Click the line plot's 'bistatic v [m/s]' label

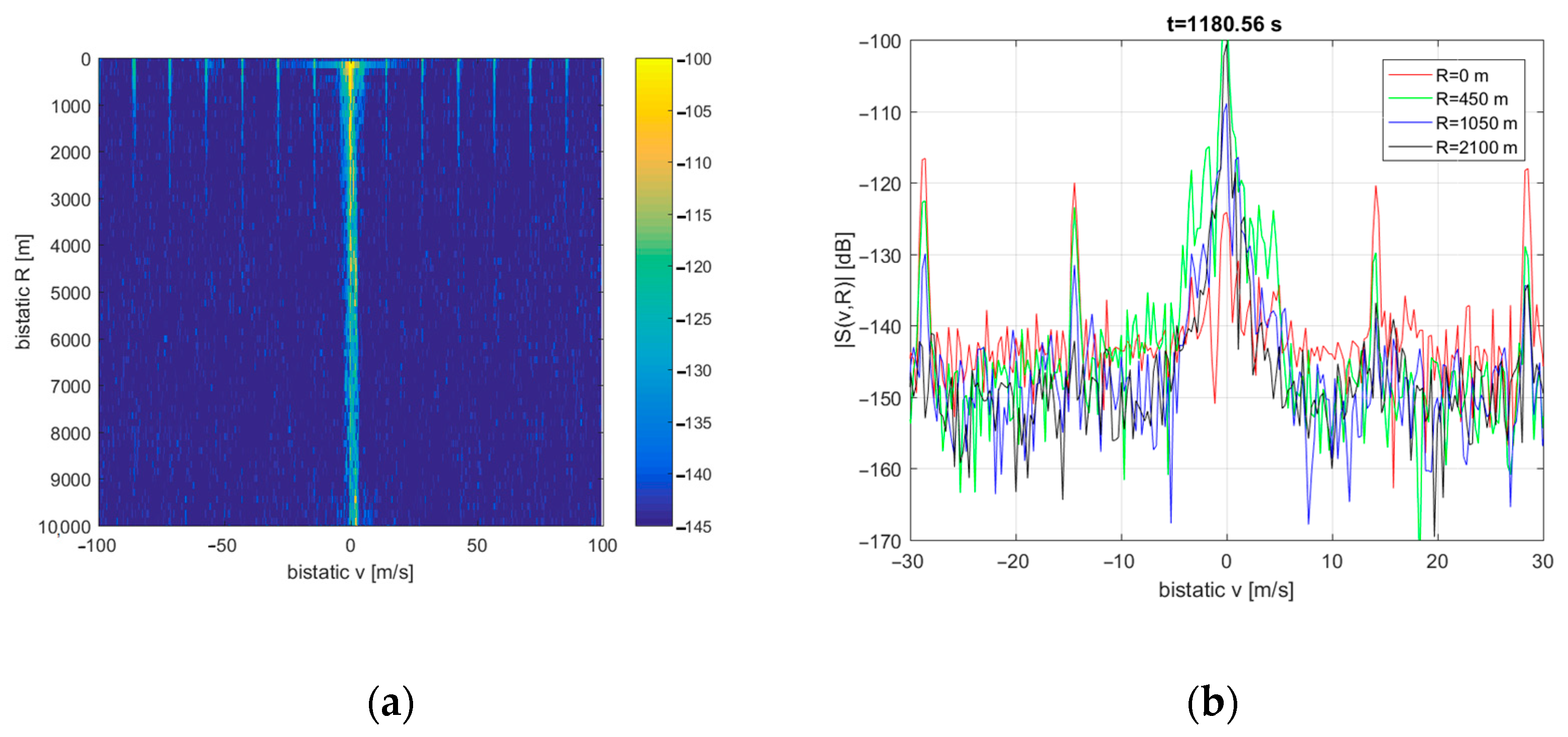1225,589
